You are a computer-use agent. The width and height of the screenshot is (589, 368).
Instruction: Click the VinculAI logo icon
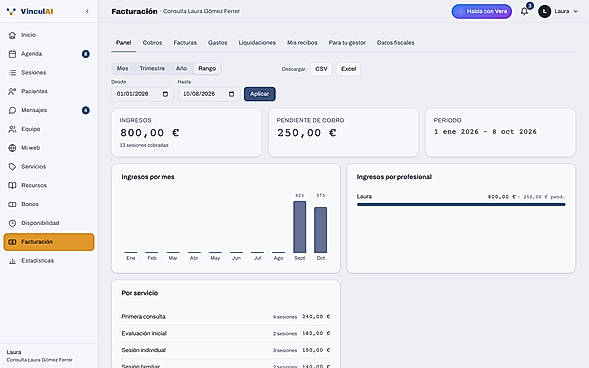(11, 12)
